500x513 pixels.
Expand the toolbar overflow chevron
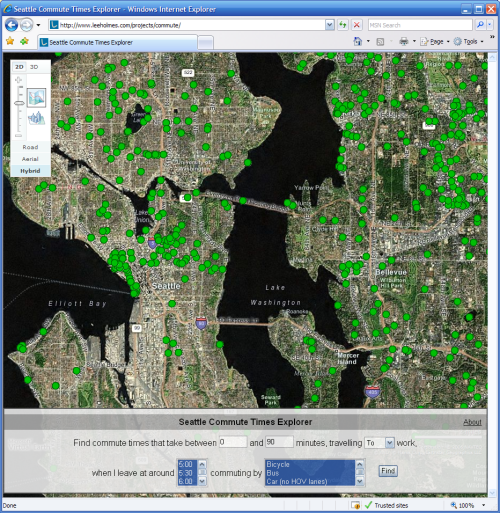(x=492, y=37)
